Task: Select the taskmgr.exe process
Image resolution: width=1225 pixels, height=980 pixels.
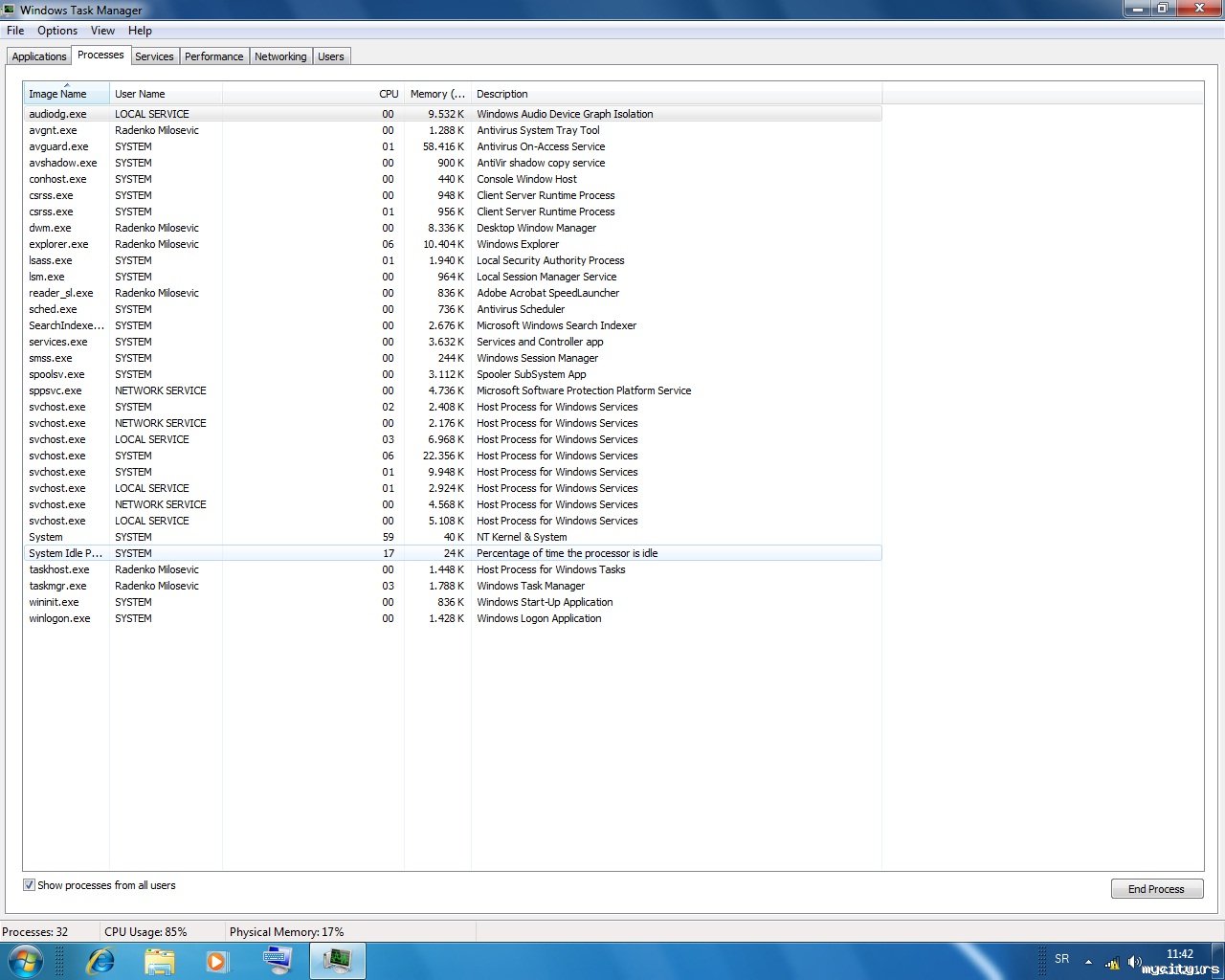Action: [453, 586]
